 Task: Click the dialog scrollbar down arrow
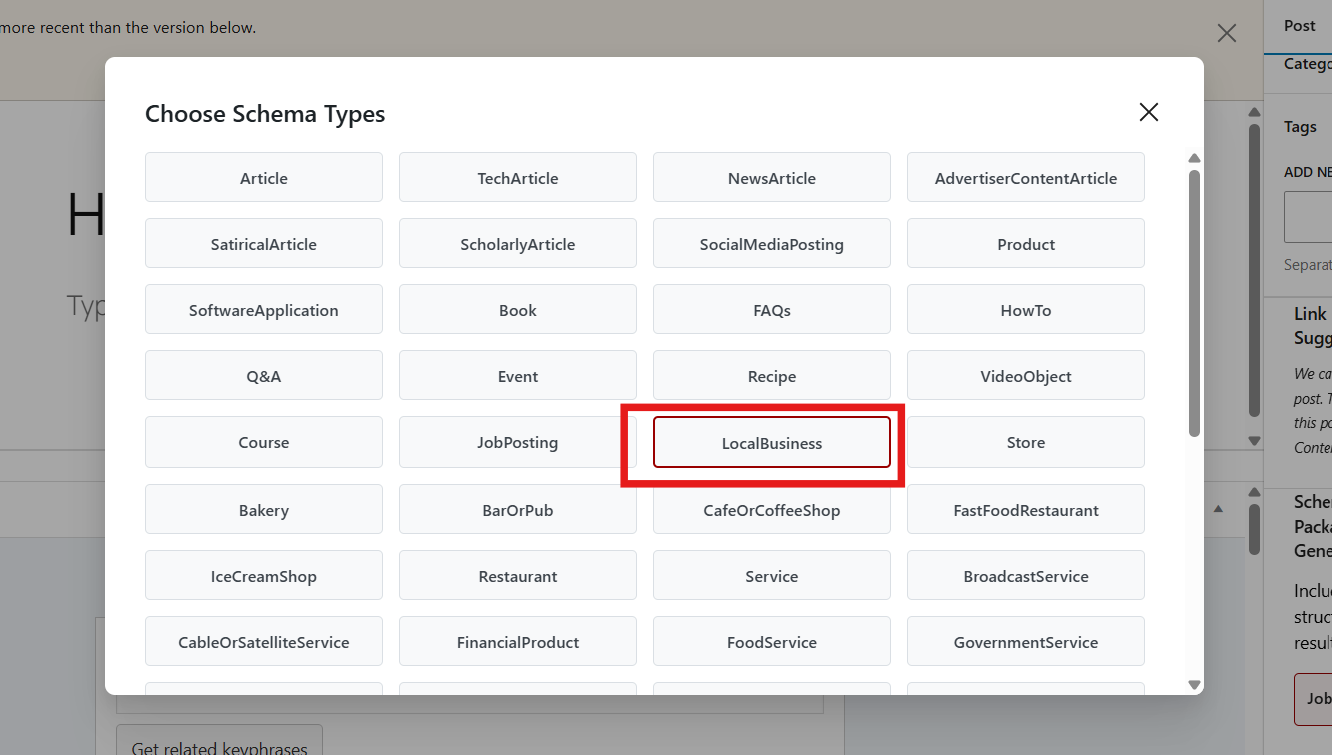[x=1194, y=684]
